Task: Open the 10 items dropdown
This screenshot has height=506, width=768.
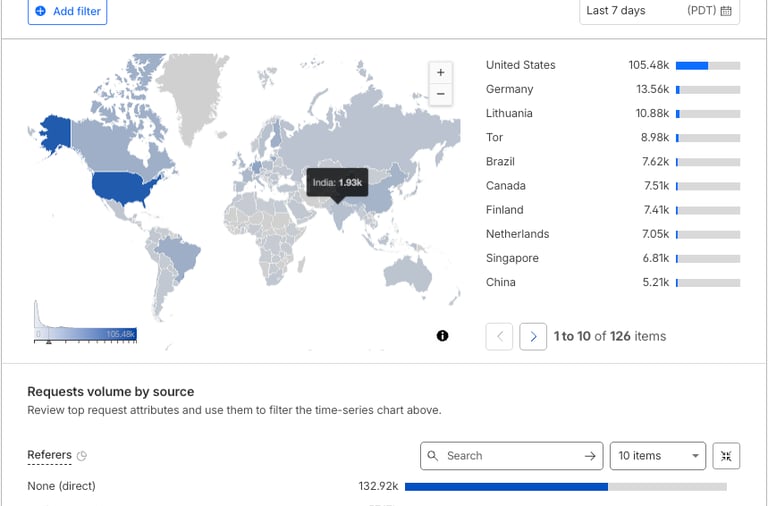Action: coord(658,456)
